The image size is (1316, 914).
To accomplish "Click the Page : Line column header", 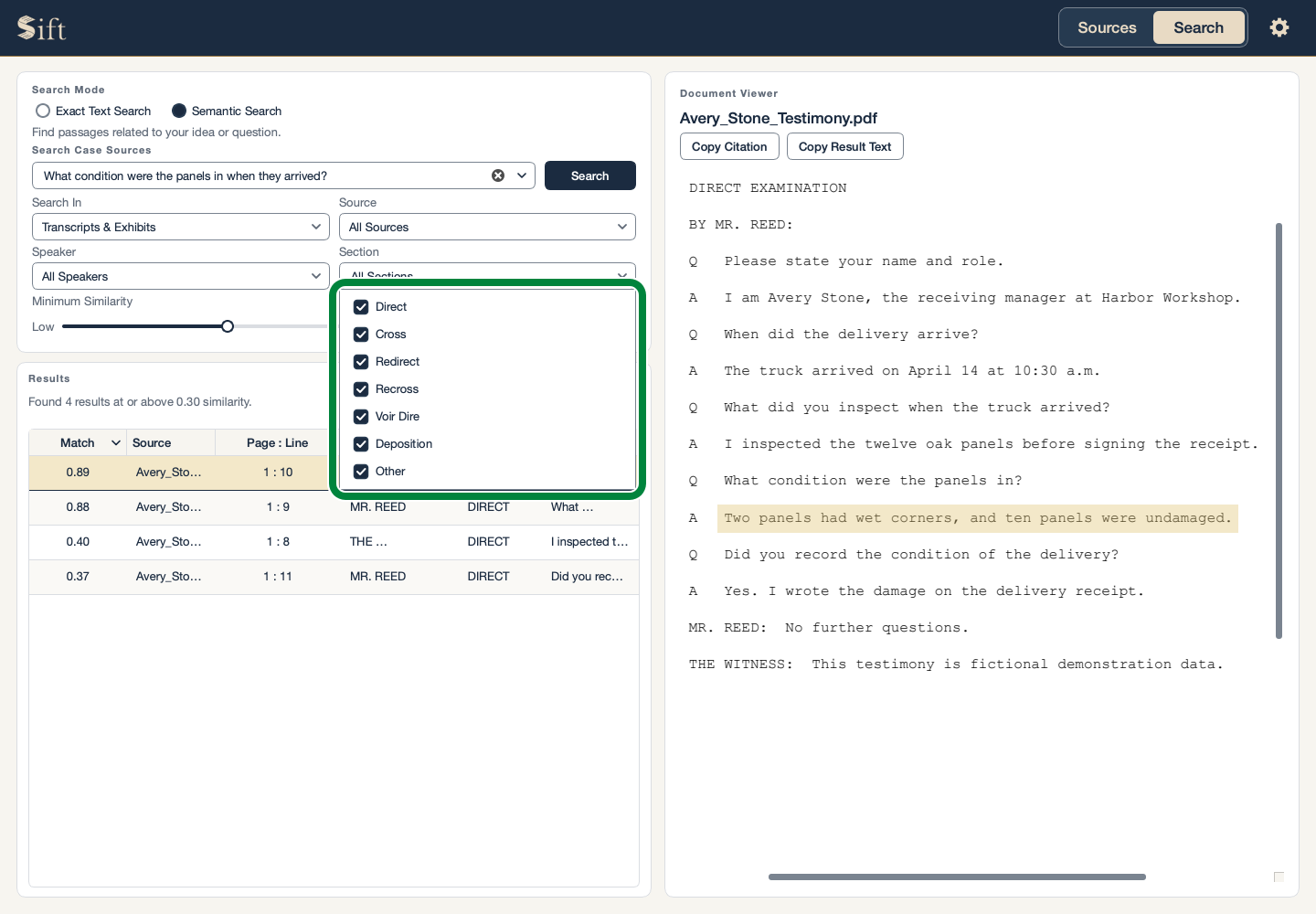I will [x=277, y=443].
